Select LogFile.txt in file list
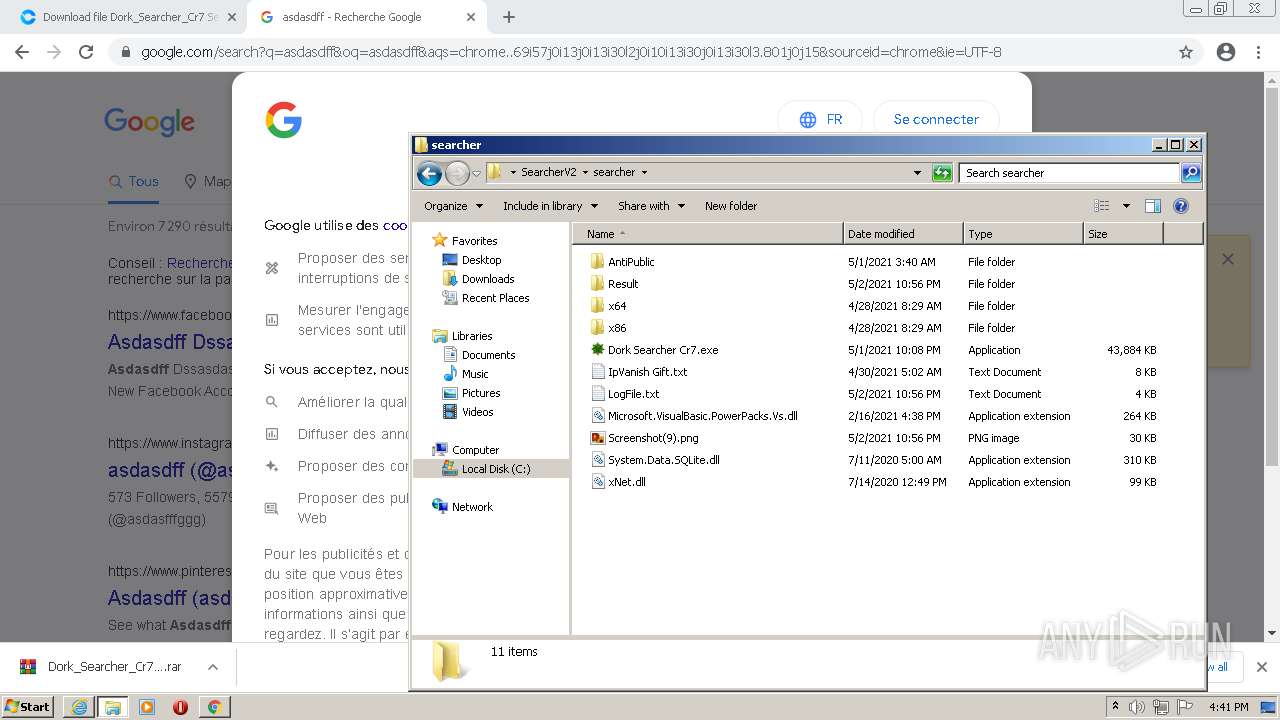The height and width of the screenshot is (720, 1280). (x=633, y=394)
